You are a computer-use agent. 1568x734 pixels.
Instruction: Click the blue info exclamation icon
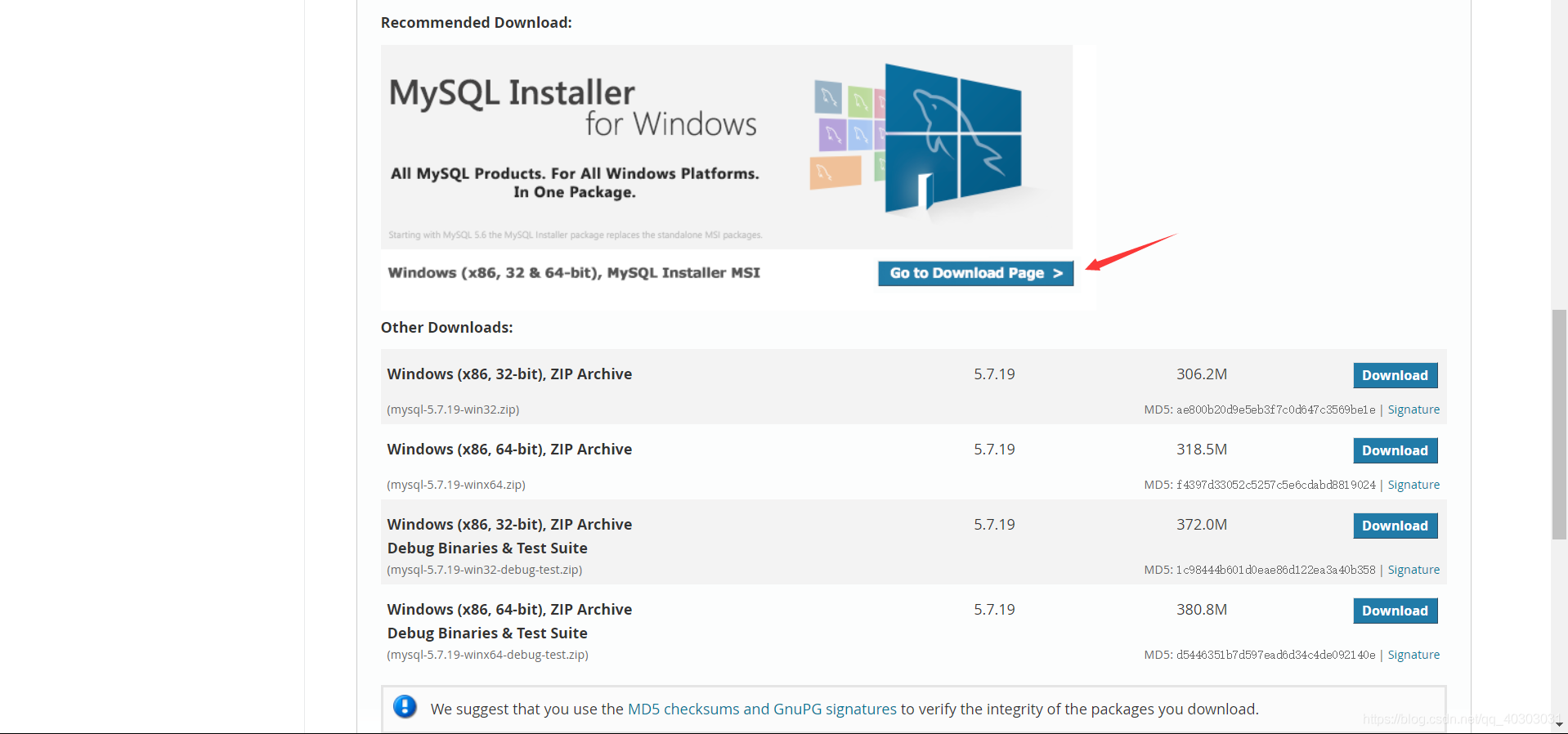405,706
